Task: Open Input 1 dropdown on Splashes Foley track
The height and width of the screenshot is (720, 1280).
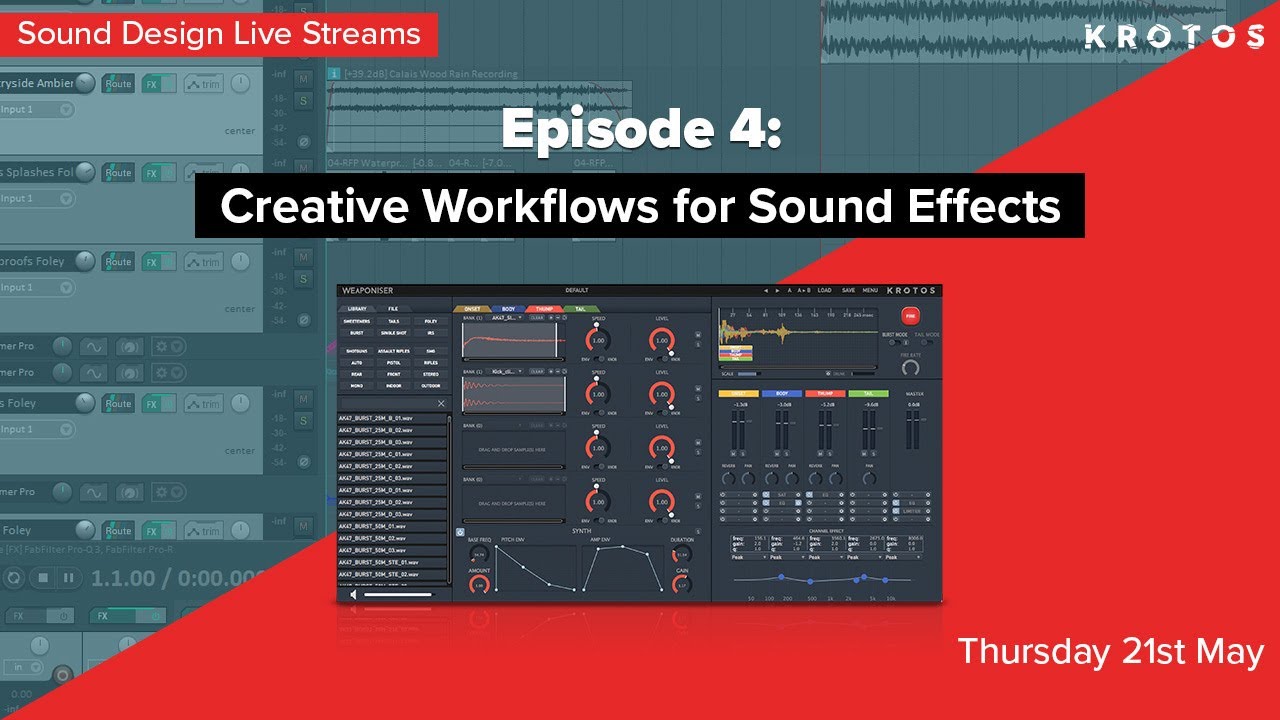Action: (x=66, y=198)
